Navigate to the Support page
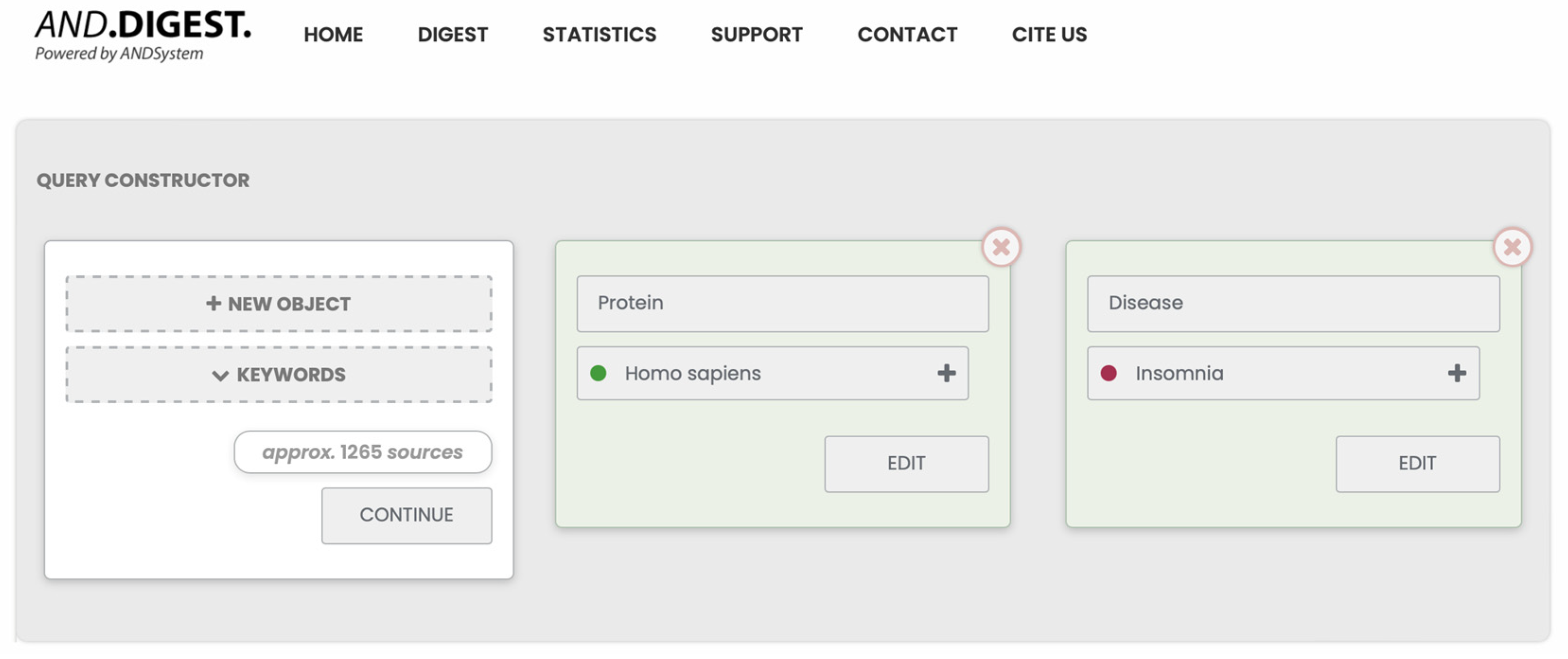 [x=757, y=35]
